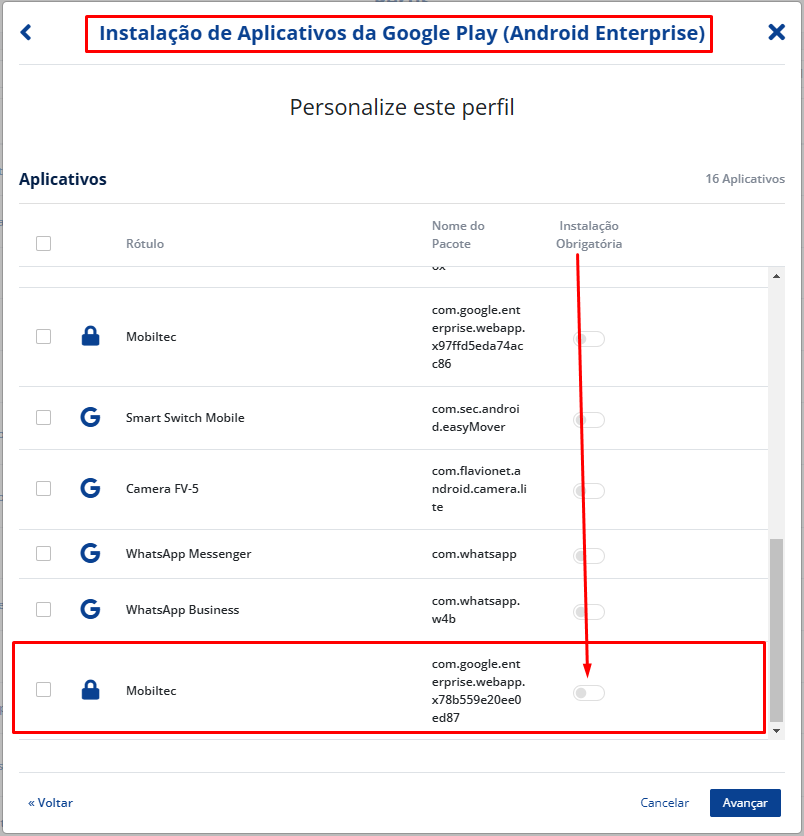Viewport: 804px width, 836px height.
Task: Click the WhatsApp Business label
Action: [x=182, y=609]
